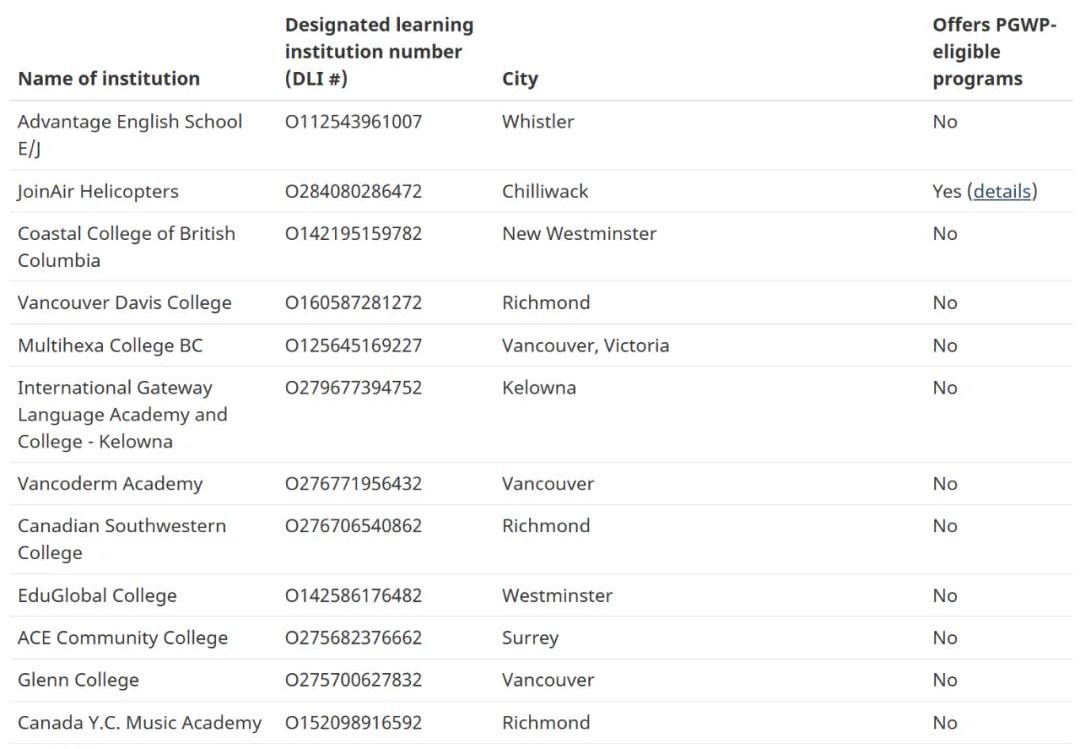Select the Coastal College of British Columbia cell
Screen dimensions: 1080x749
point(127,247)
